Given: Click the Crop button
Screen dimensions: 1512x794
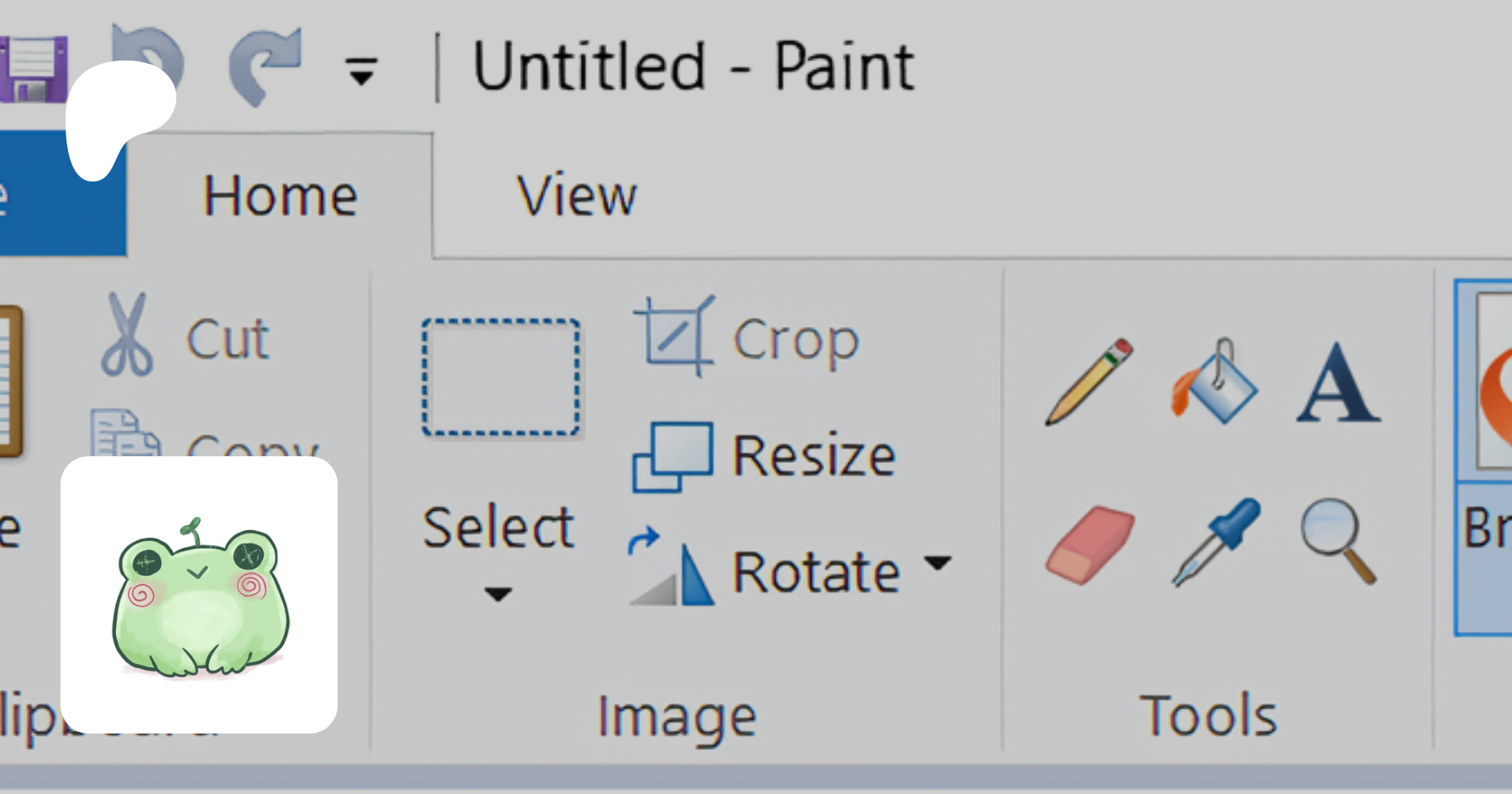Looking at the screenshot, I should point(748,339).
